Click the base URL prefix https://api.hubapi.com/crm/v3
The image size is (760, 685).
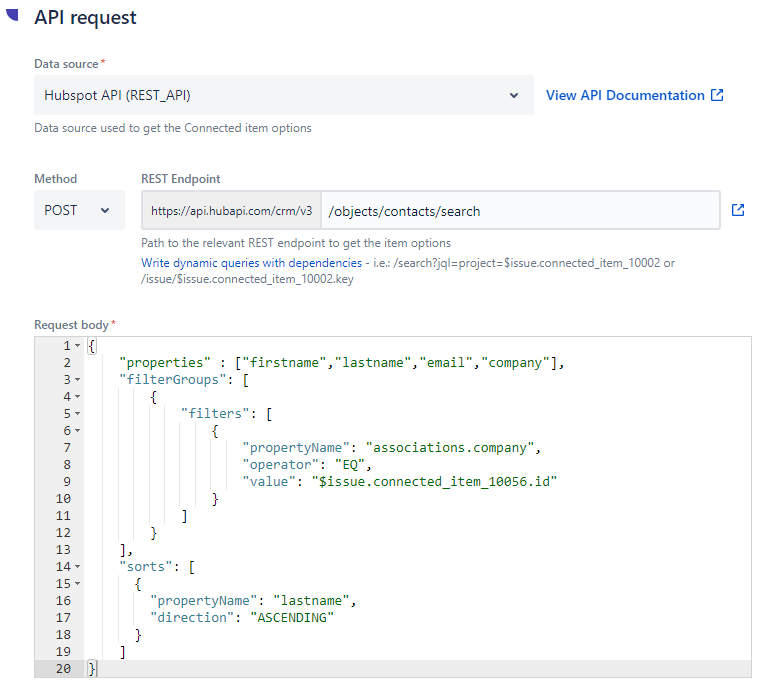pyautogui.click(x=231, y=211)
